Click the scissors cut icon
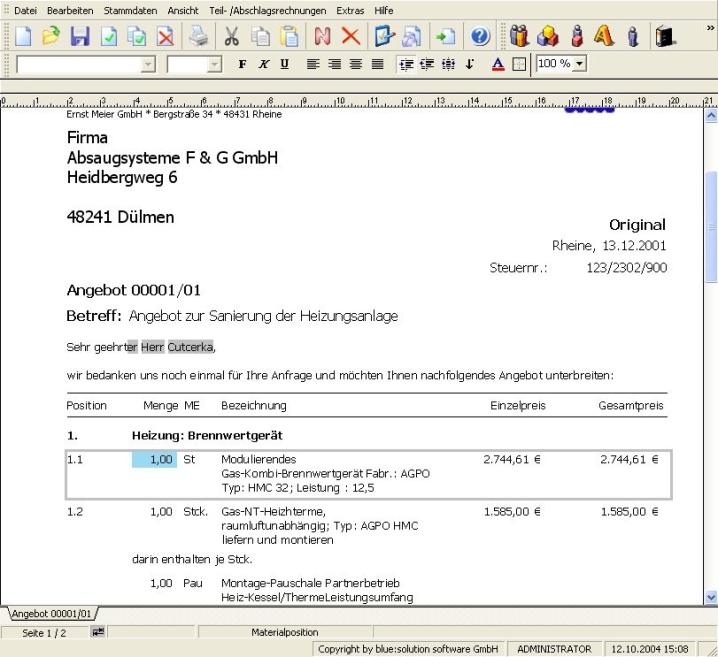Viewport: 718px width, 657px height. coord(232,37)
